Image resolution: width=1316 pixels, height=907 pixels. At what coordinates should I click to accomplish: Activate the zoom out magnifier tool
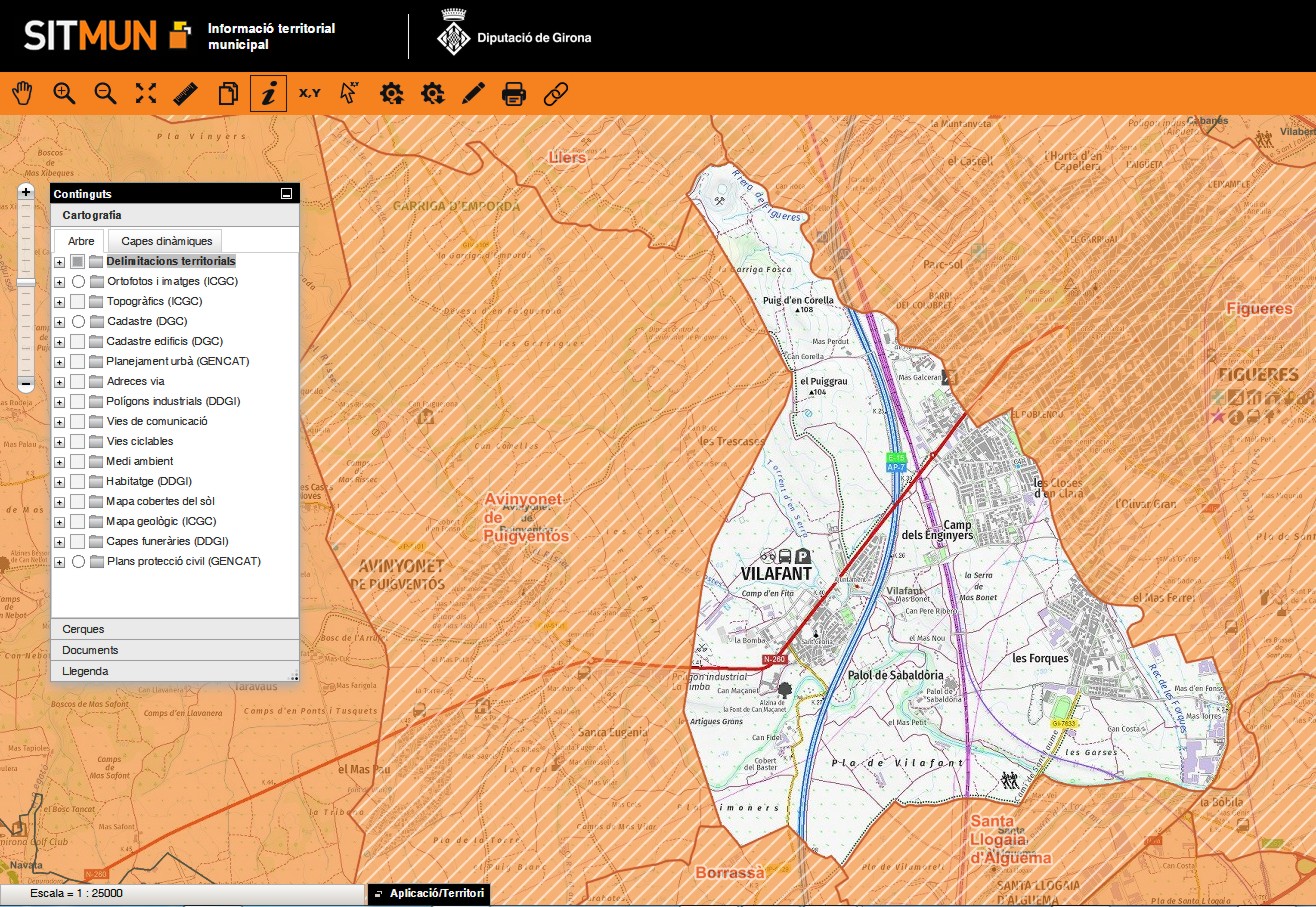coord(105,94)
